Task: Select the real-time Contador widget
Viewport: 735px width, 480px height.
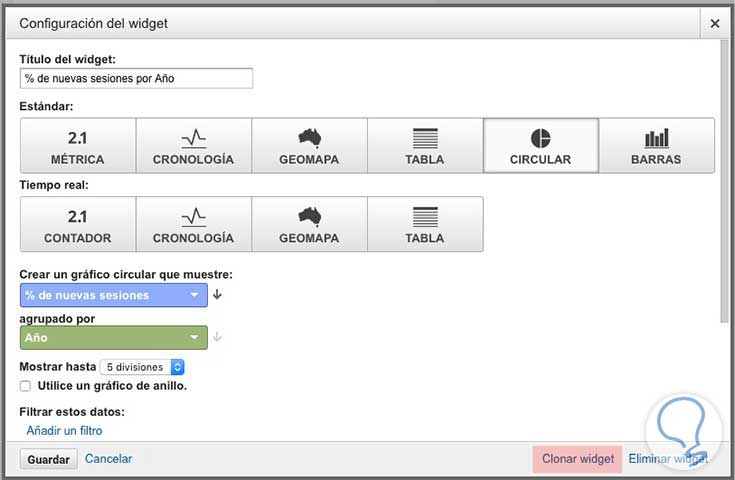Action: [77, 224]
